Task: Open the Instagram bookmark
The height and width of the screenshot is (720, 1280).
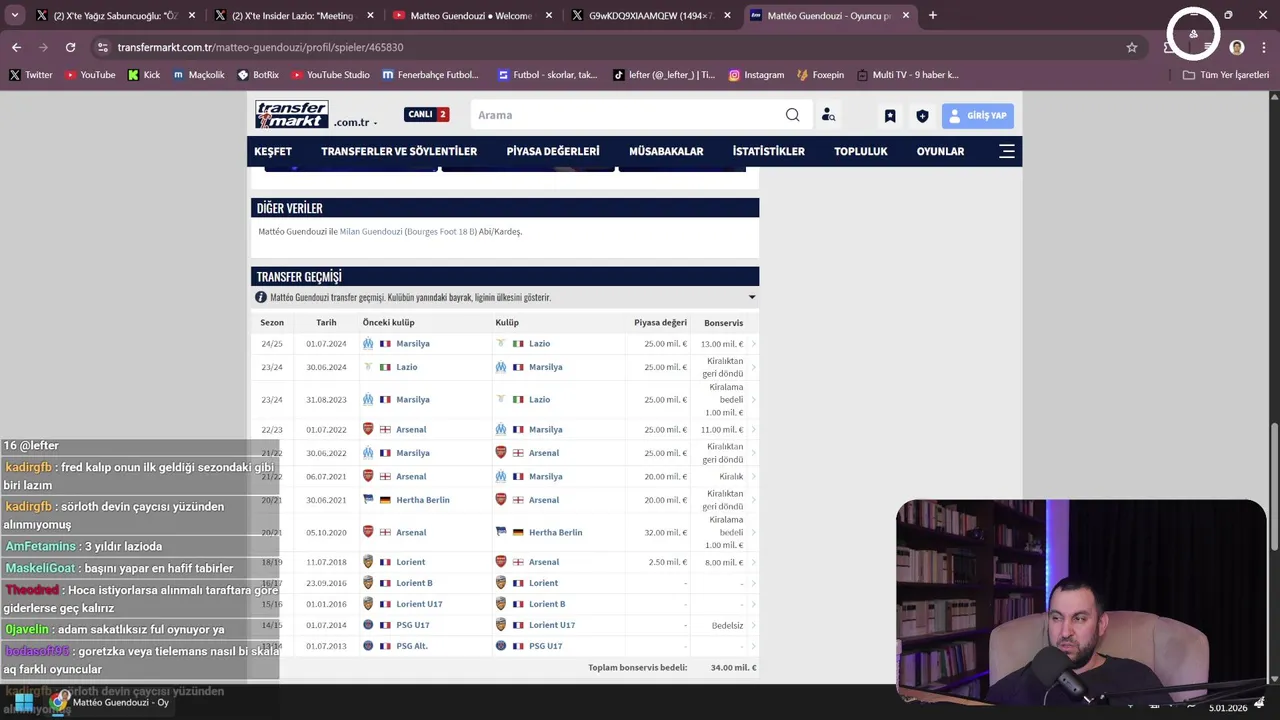Action: (756, 75)
